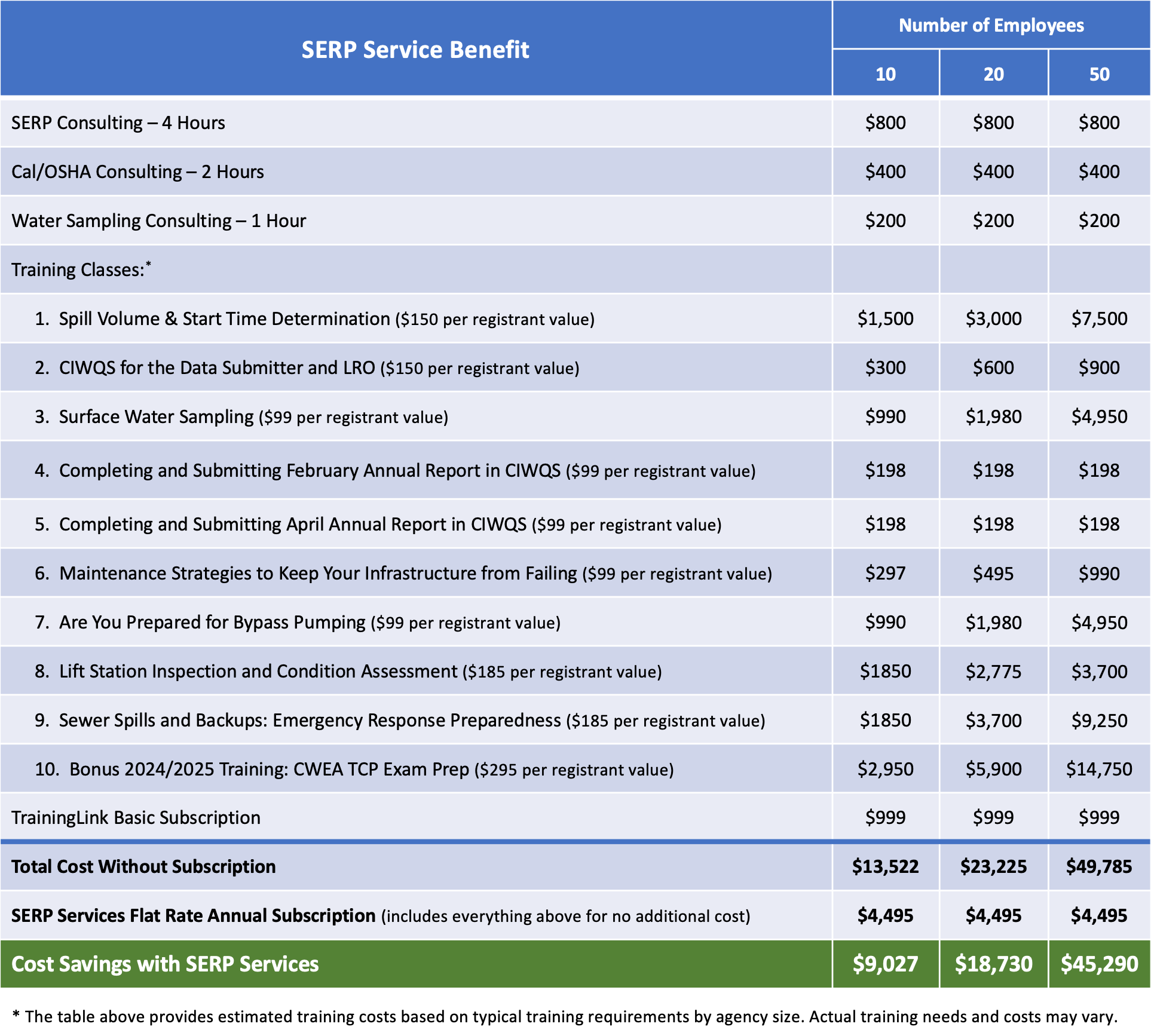Click the 10 employees column header
This screenshot has height=1036, width=1151.
coord(885,74)
